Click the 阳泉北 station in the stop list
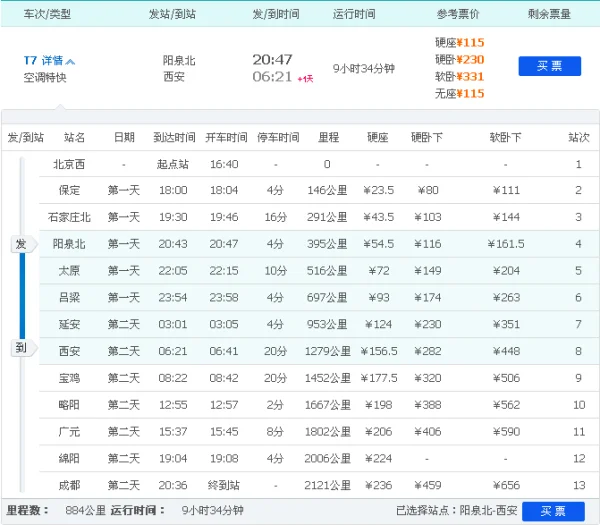Image resolution: width=600 pixels, height=525 pixels. (x=69, y=244)
